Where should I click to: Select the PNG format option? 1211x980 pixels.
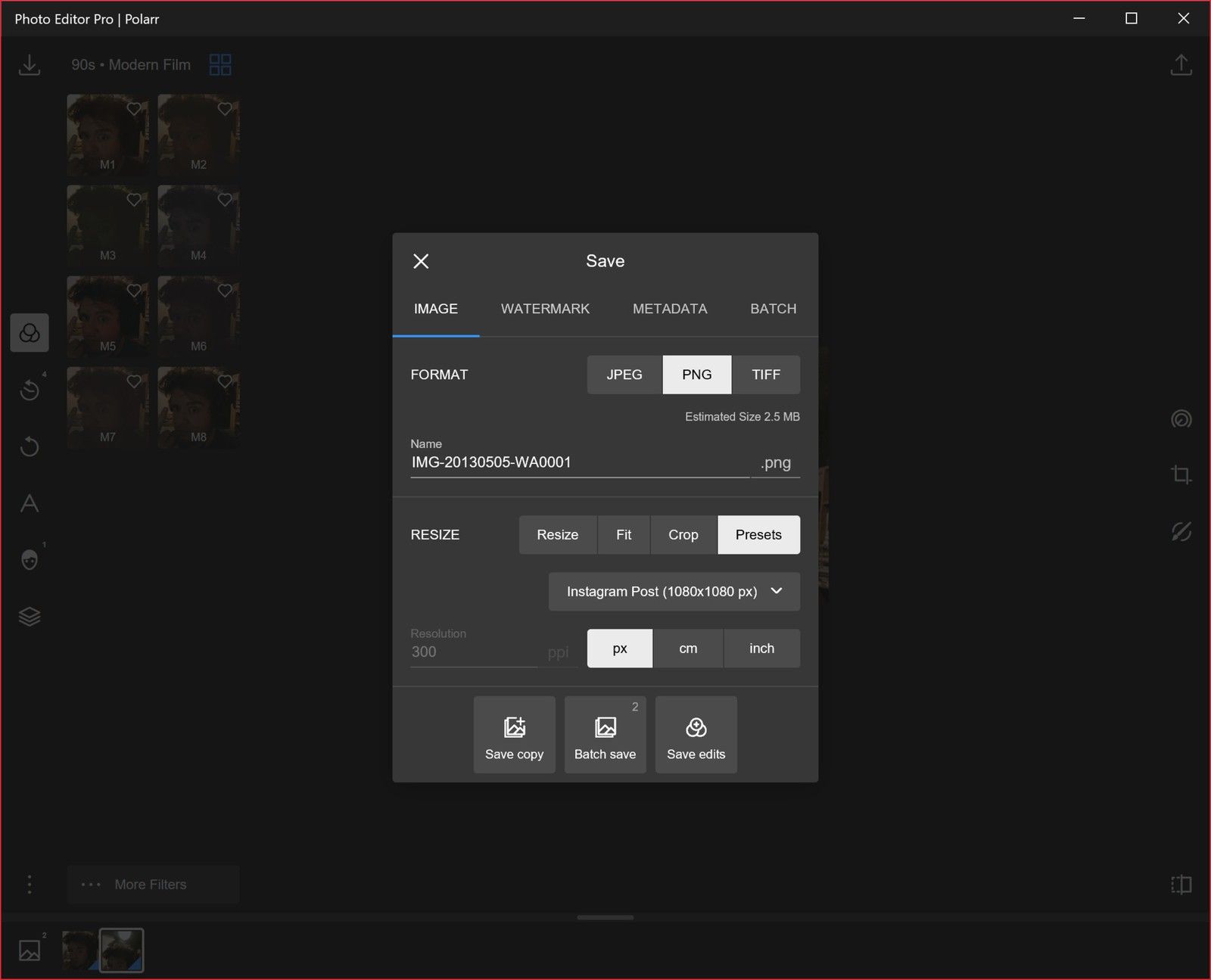[x=696, y=374]
